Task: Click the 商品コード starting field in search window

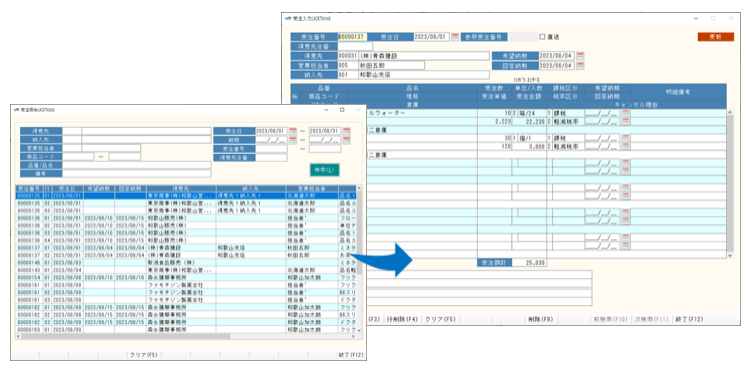Action: click(78, 156)
